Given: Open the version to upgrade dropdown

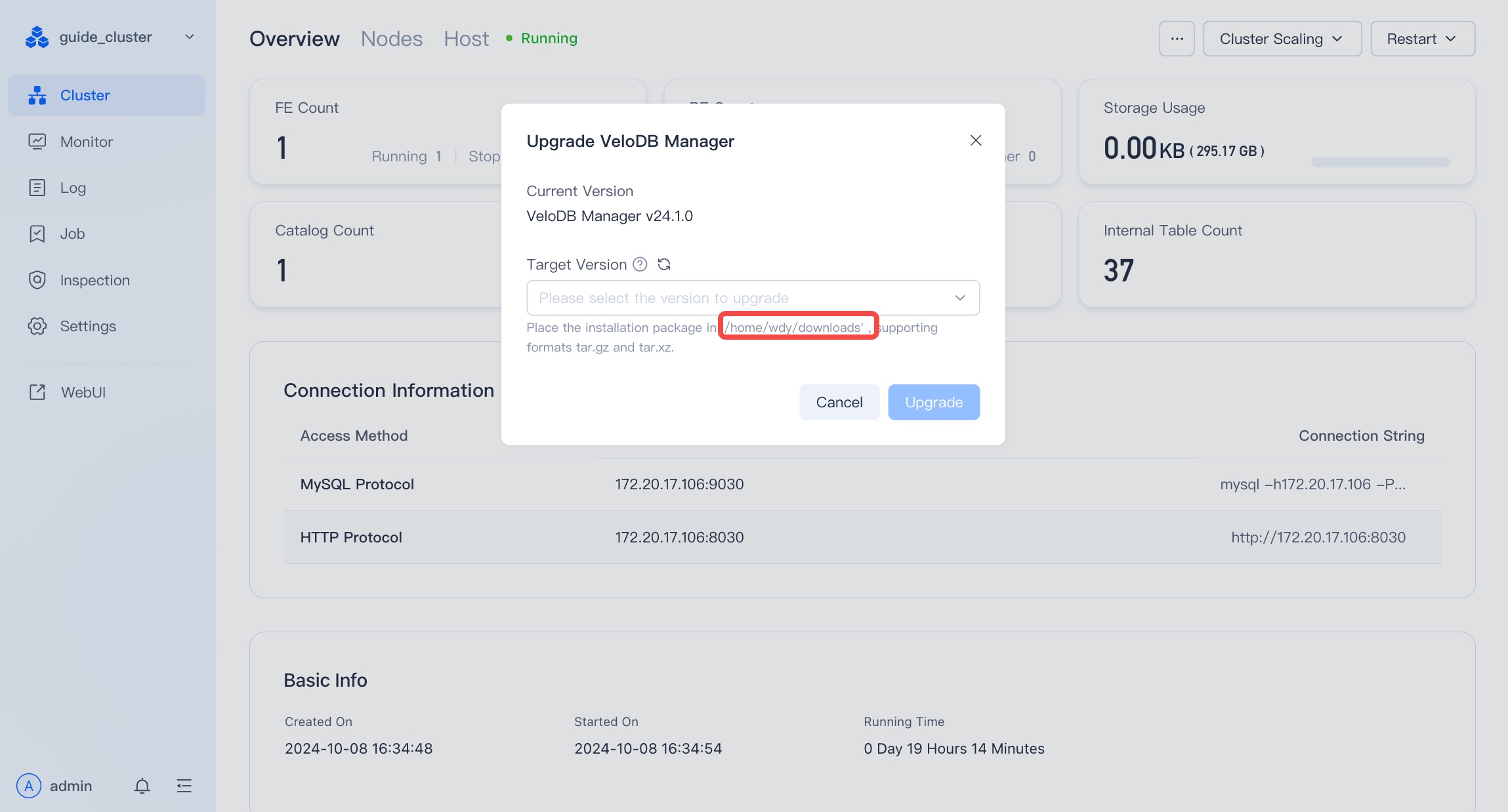Looking at the screenshot, I should point(753,298).
